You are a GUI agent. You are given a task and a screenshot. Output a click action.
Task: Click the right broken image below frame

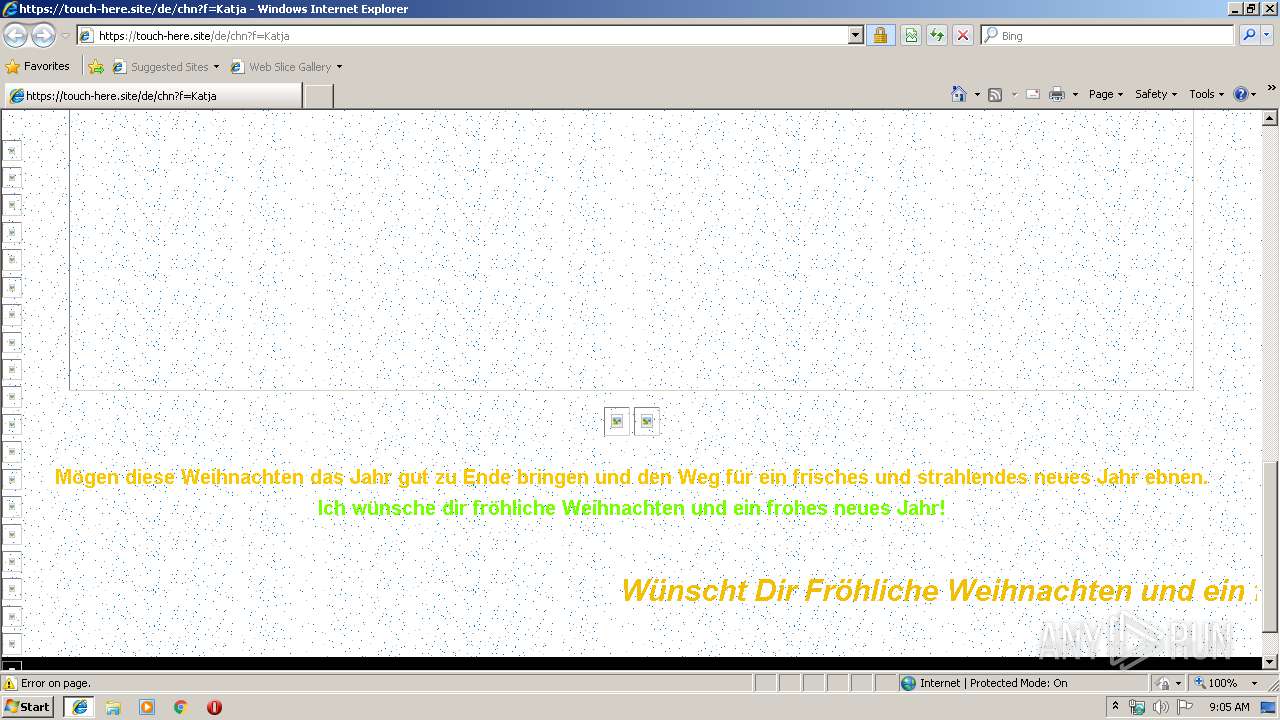pos(647,422)
